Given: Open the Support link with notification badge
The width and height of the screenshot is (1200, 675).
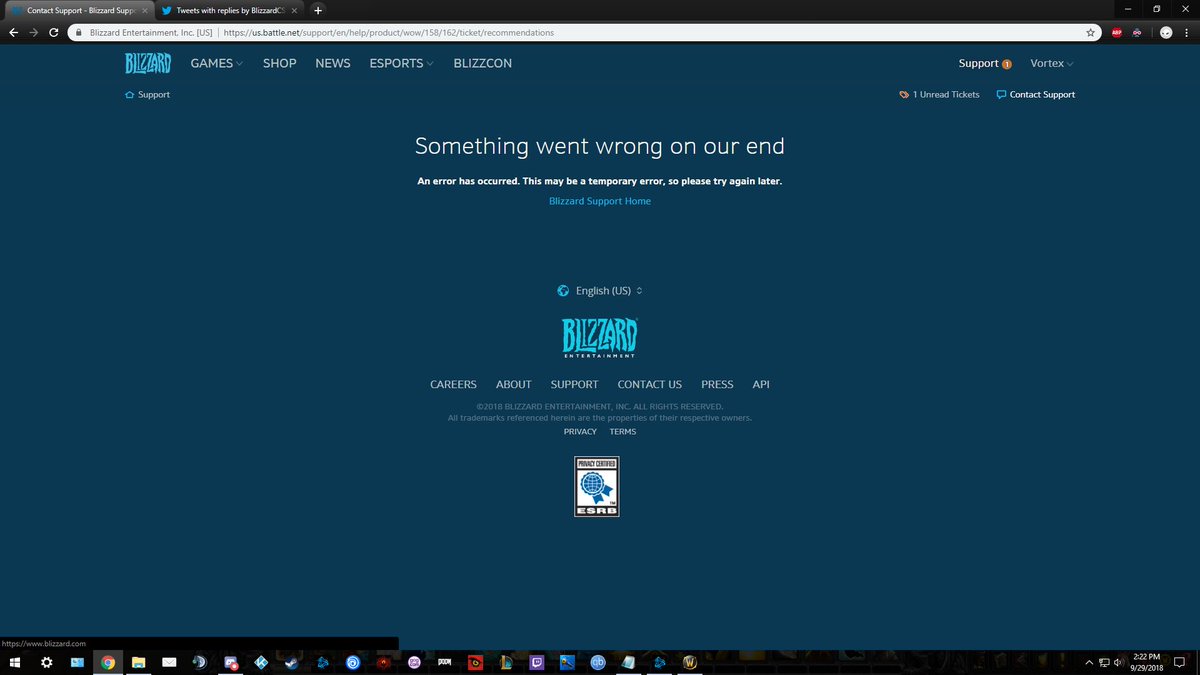Looking at the screenshot, I should (x=985, y=63).
